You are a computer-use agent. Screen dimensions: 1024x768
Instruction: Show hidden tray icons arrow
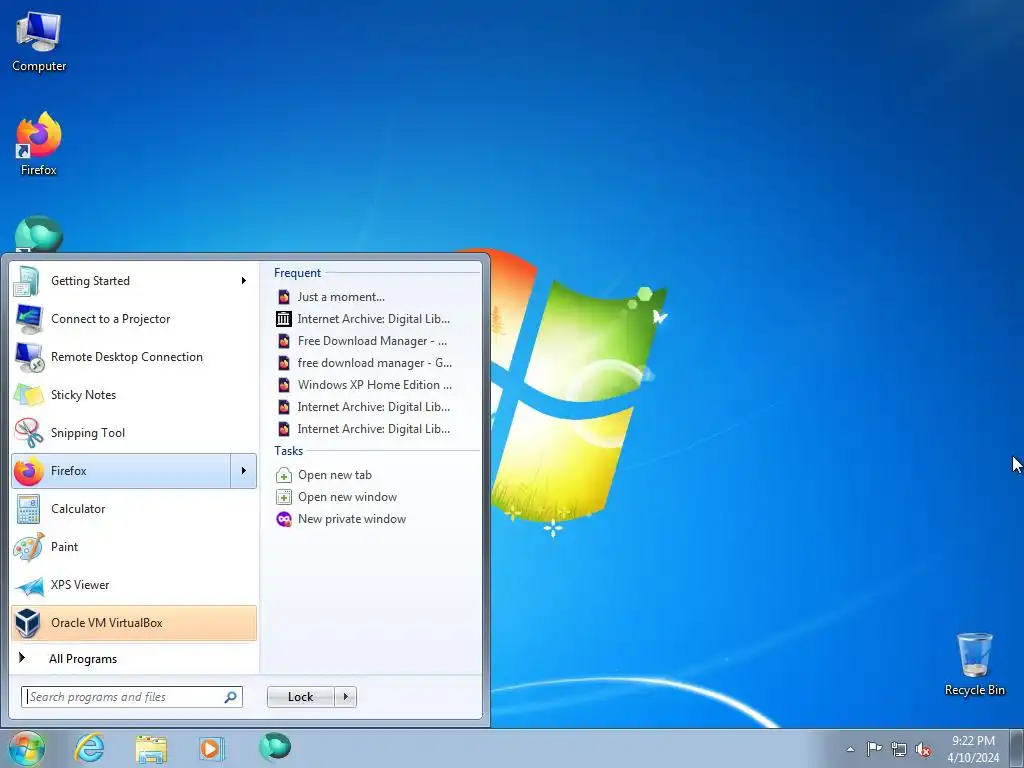pyautogui.click(x=850, y=749)
